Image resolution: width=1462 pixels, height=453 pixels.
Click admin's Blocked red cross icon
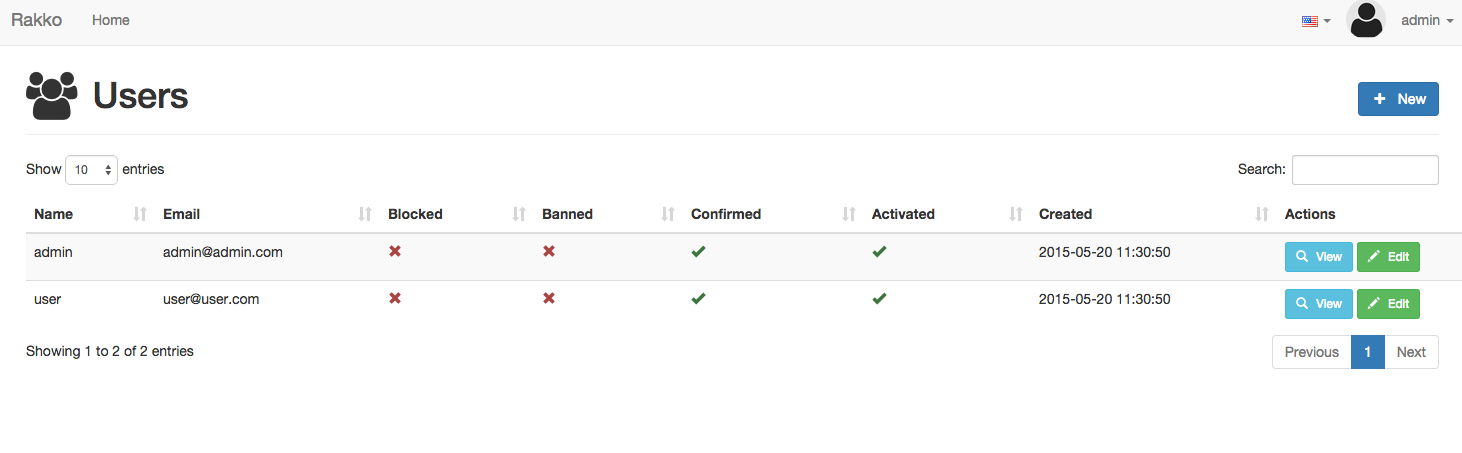[395, 252]
